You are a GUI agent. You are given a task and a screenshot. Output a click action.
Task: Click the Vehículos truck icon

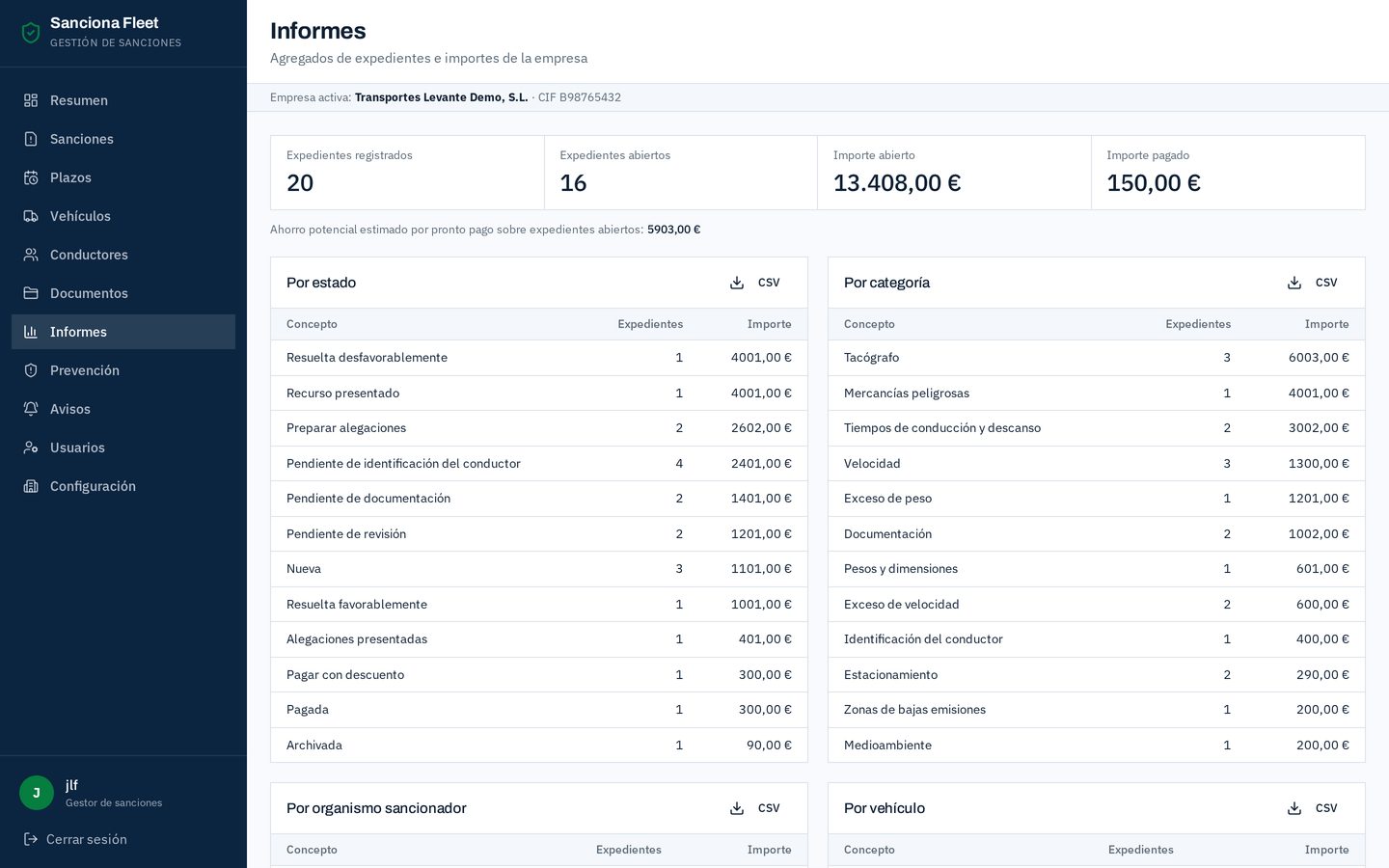(31, 216)
